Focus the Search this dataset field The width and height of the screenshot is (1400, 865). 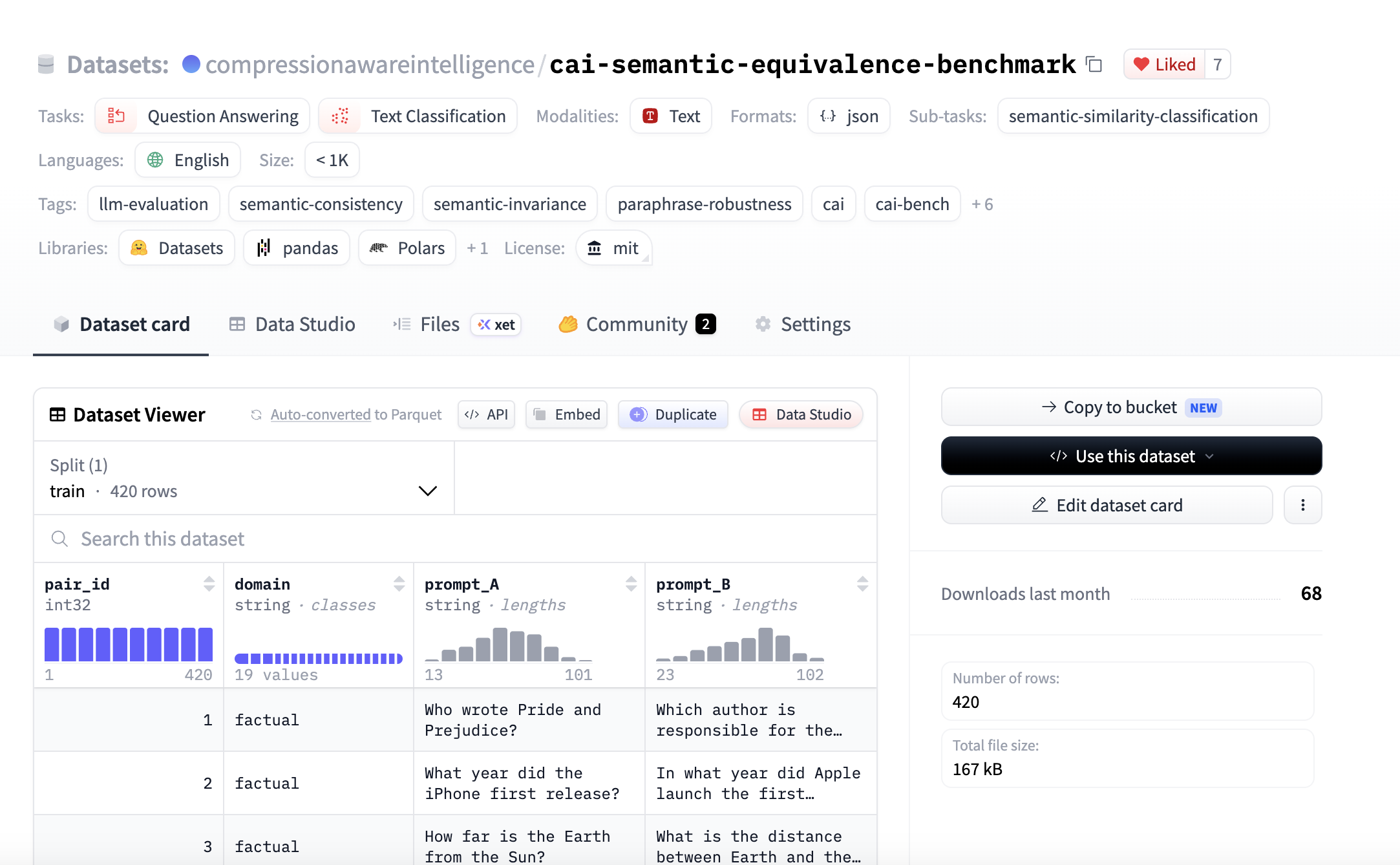click(x=455, y=539)
